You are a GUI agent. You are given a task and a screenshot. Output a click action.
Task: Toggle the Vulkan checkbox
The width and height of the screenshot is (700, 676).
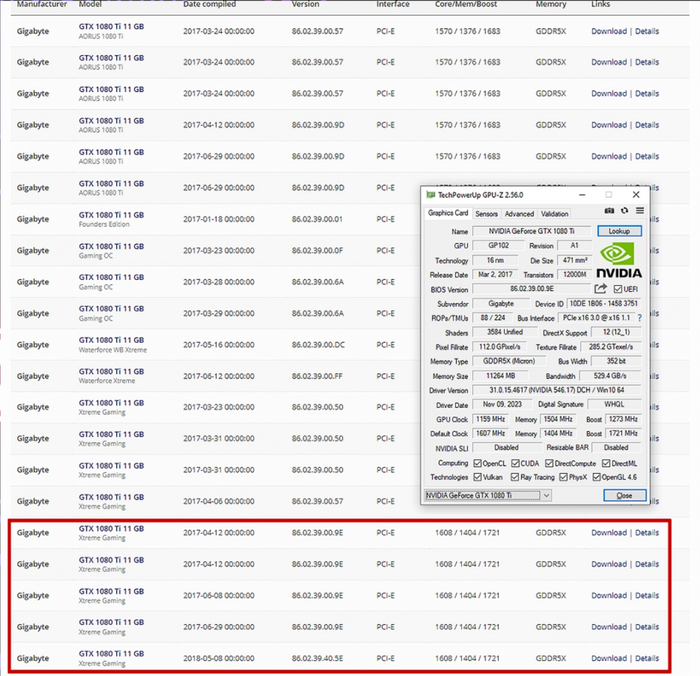[477, 477]
